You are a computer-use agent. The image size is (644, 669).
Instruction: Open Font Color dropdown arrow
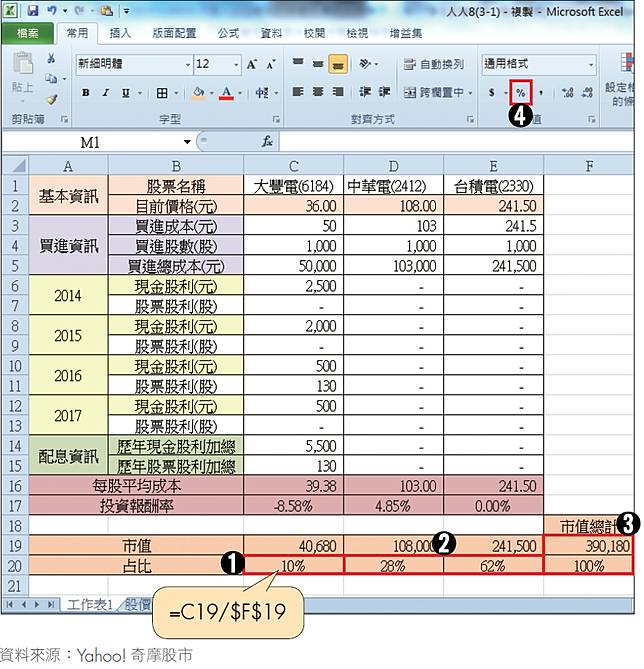240,93
